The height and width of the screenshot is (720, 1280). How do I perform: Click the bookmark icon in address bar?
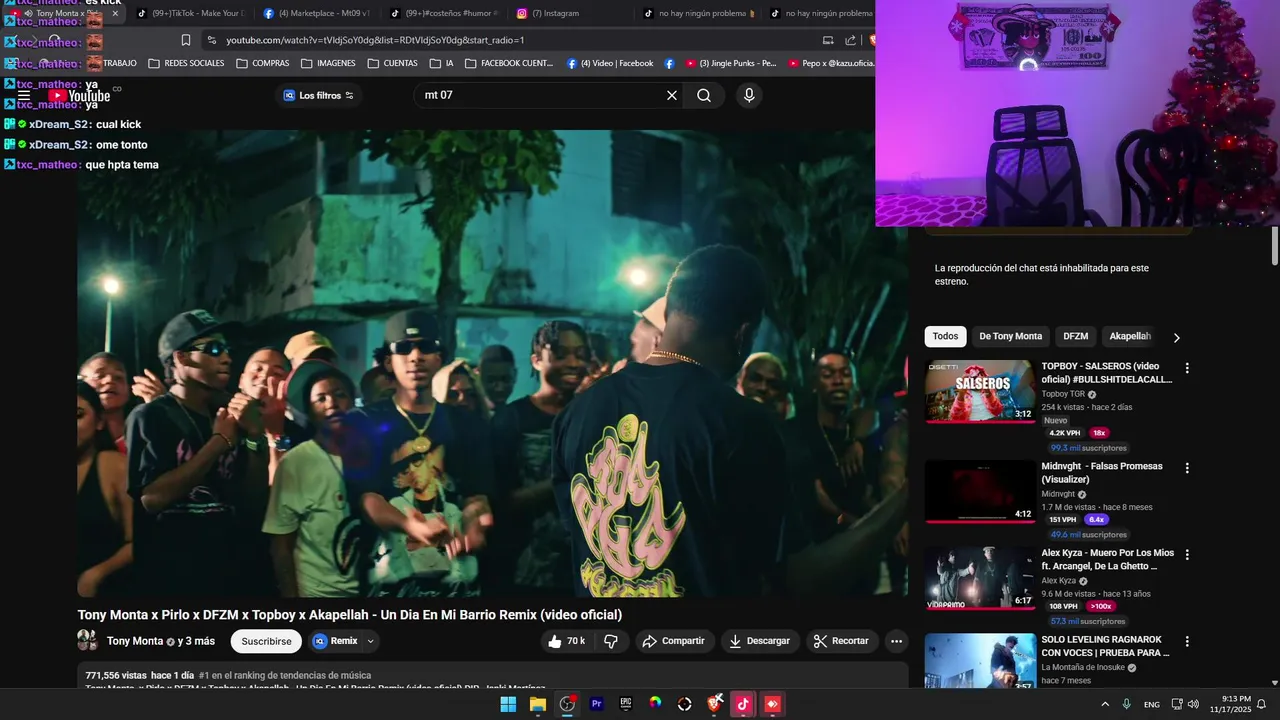[x=186, y=40]
